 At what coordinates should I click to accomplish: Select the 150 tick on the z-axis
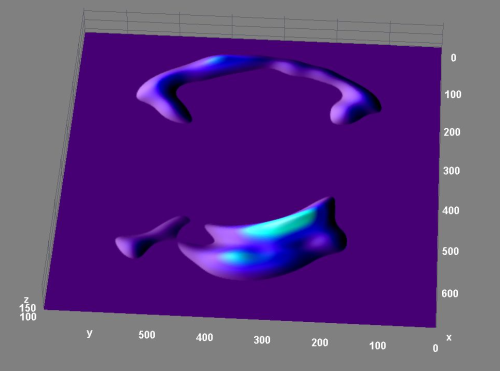tap(27, 308)
